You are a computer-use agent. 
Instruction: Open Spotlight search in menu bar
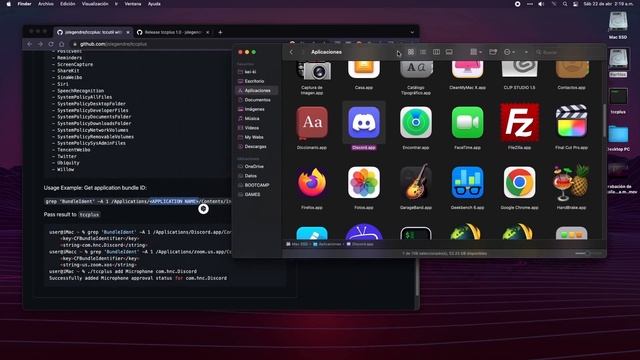click(565, 4)
